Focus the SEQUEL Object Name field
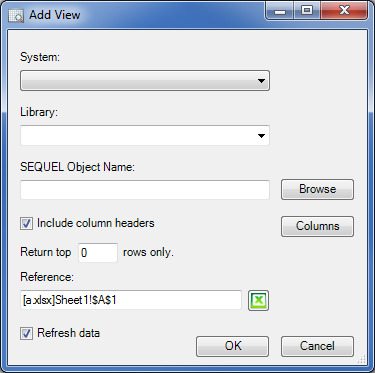 click(x=145, y=190)
